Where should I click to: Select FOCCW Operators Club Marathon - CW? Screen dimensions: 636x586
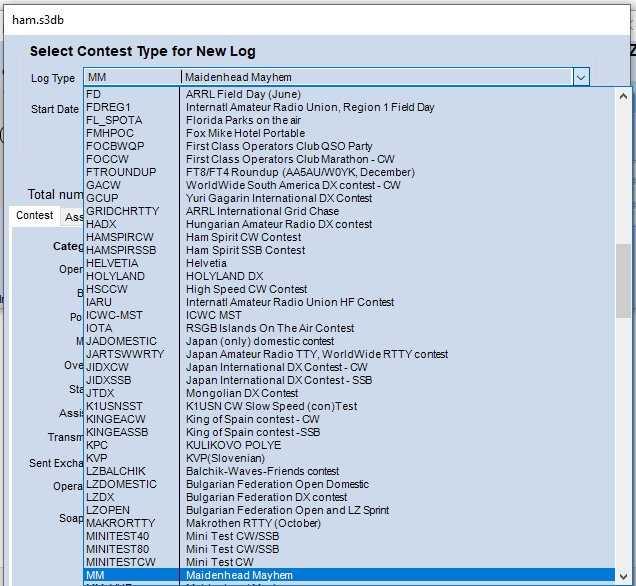pos(350,159)
